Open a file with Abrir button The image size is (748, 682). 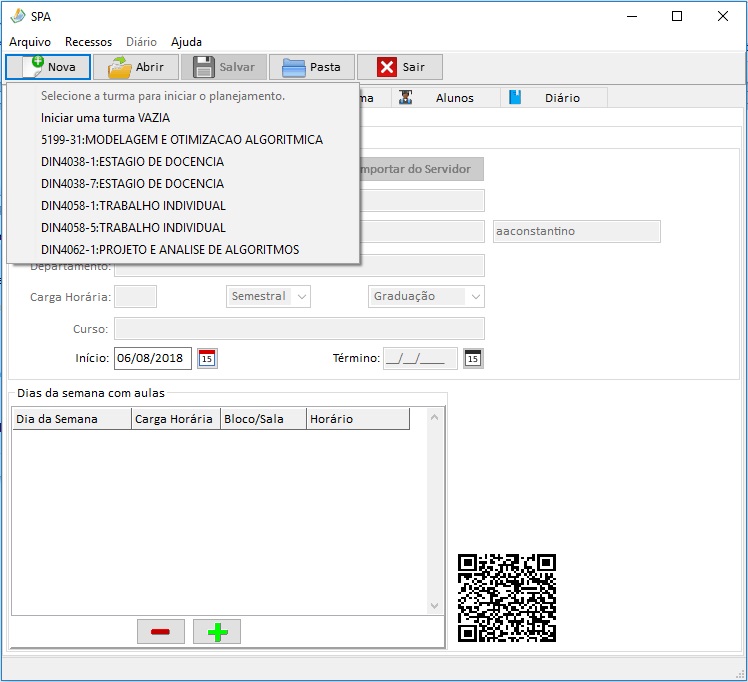(136, 67)
